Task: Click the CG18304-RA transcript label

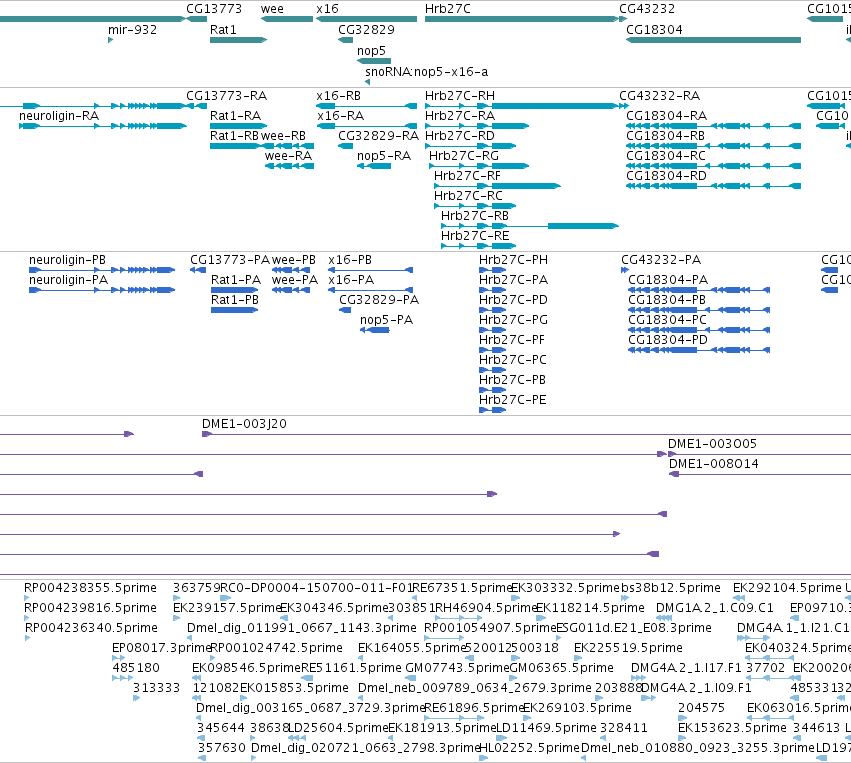Action: [666, 116]
